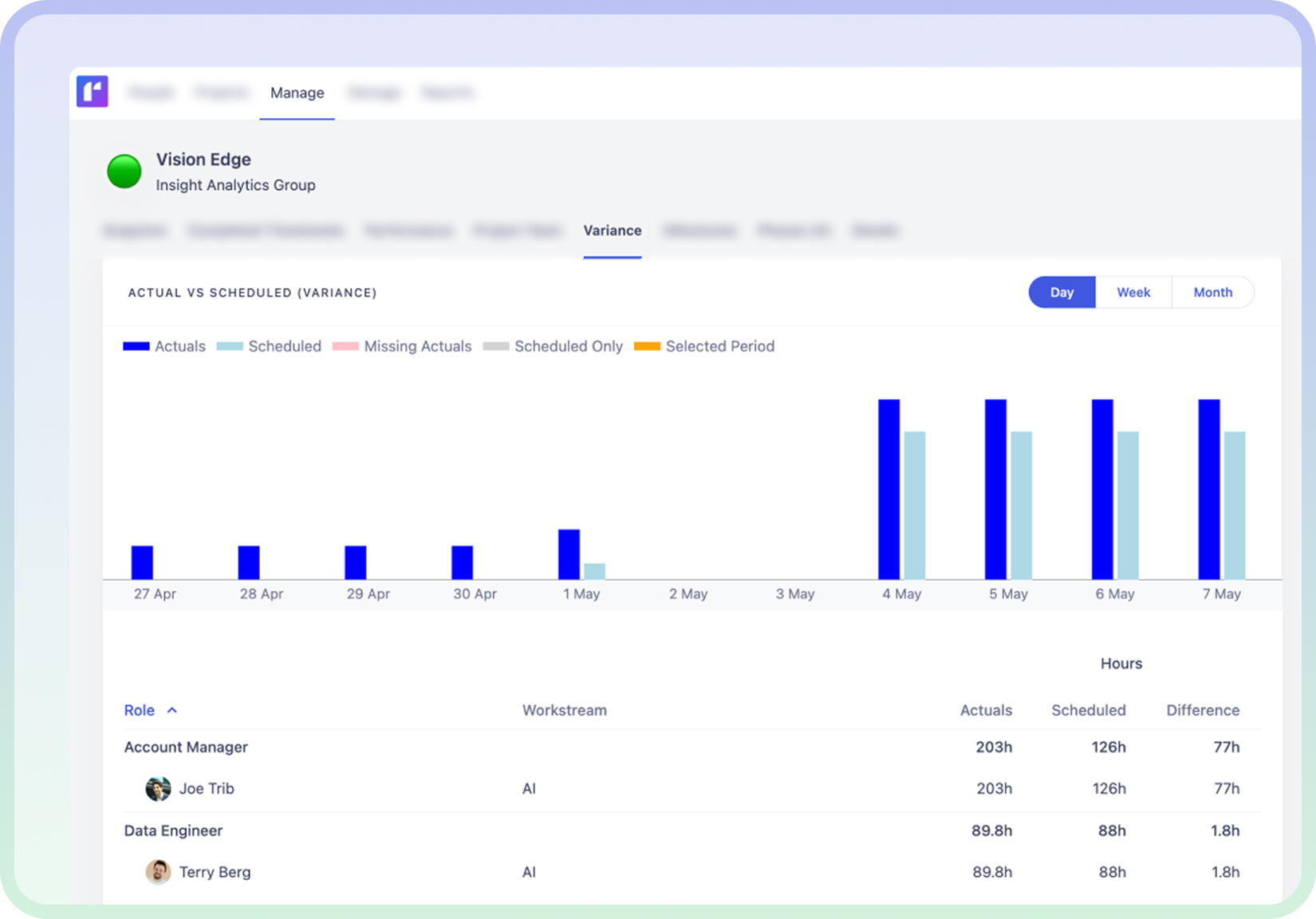Click the Insight Analytics Group client name
This screenshot has width=1316, height=919.
235,185
